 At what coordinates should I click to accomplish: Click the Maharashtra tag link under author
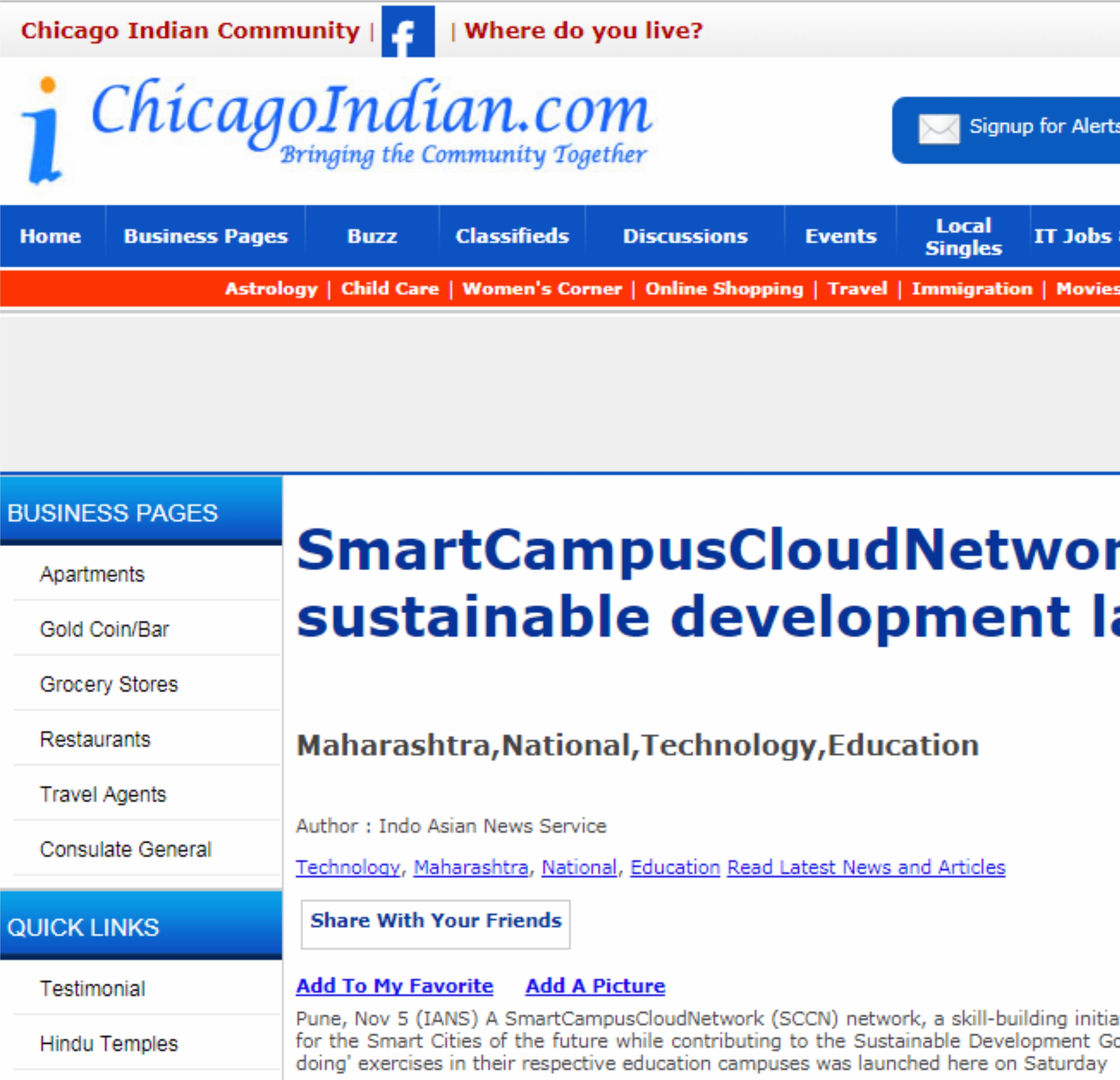(x=470, y=868)
